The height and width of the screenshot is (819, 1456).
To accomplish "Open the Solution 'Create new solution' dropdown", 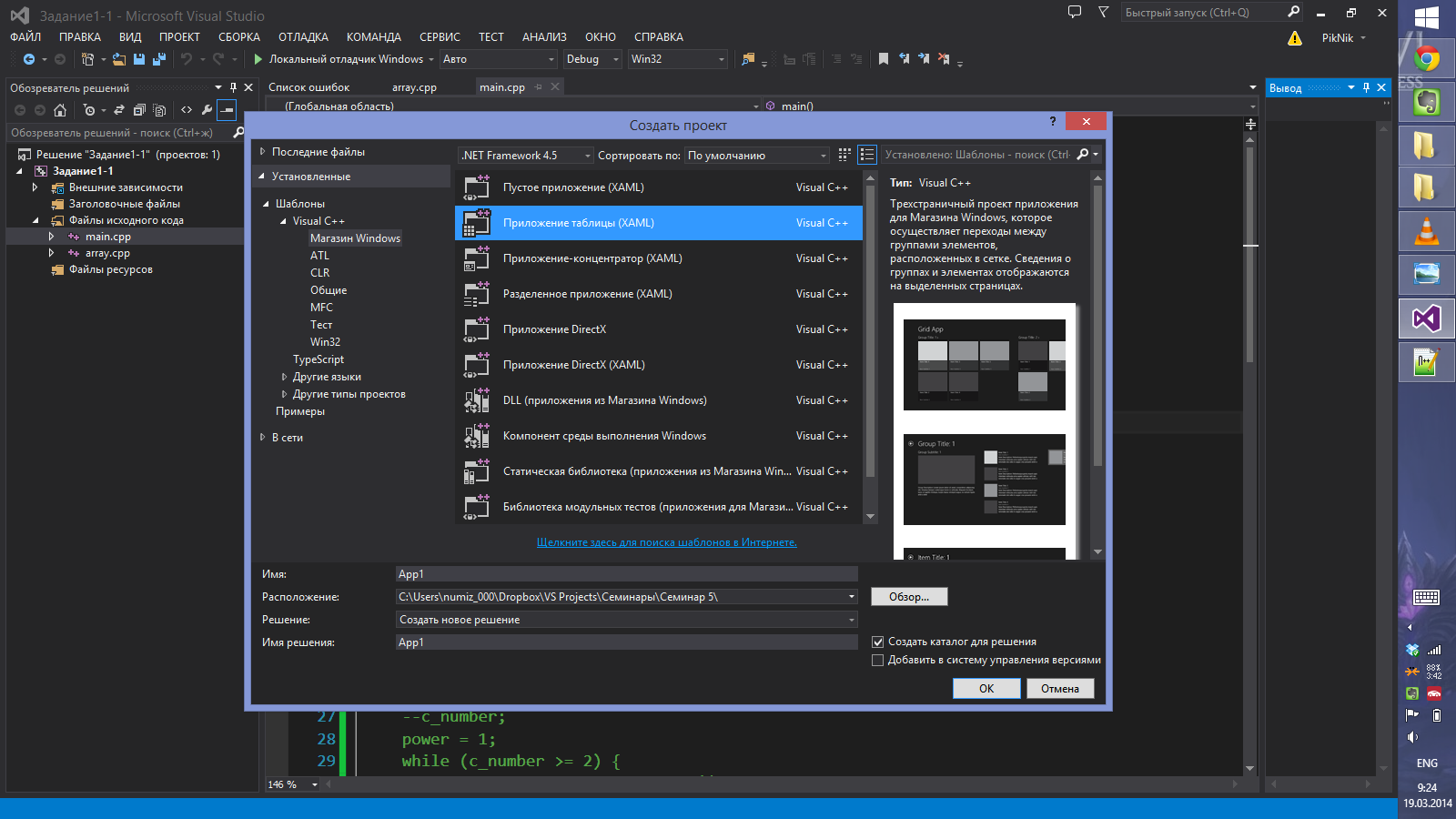I will click(627, 620).
